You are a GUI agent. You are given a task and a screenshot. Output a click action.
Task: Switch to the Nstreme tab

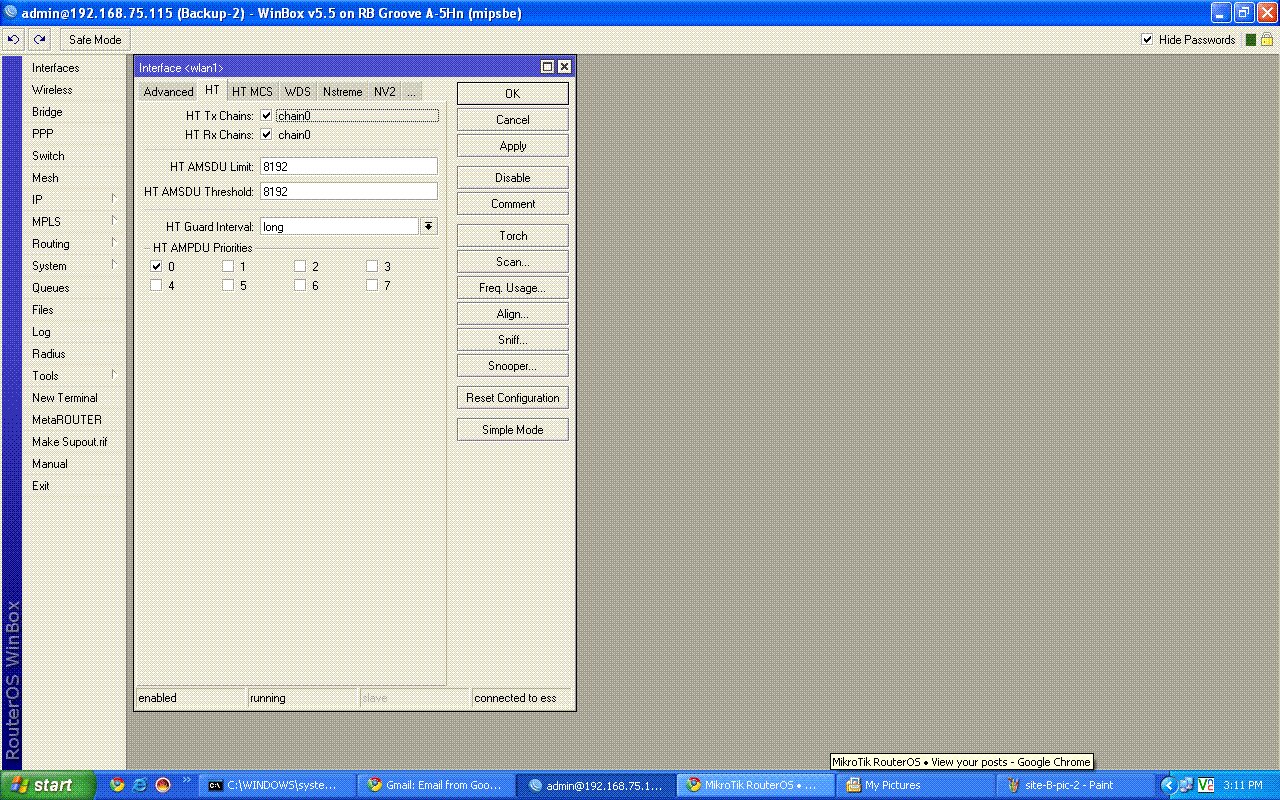(x=343, y=92)
